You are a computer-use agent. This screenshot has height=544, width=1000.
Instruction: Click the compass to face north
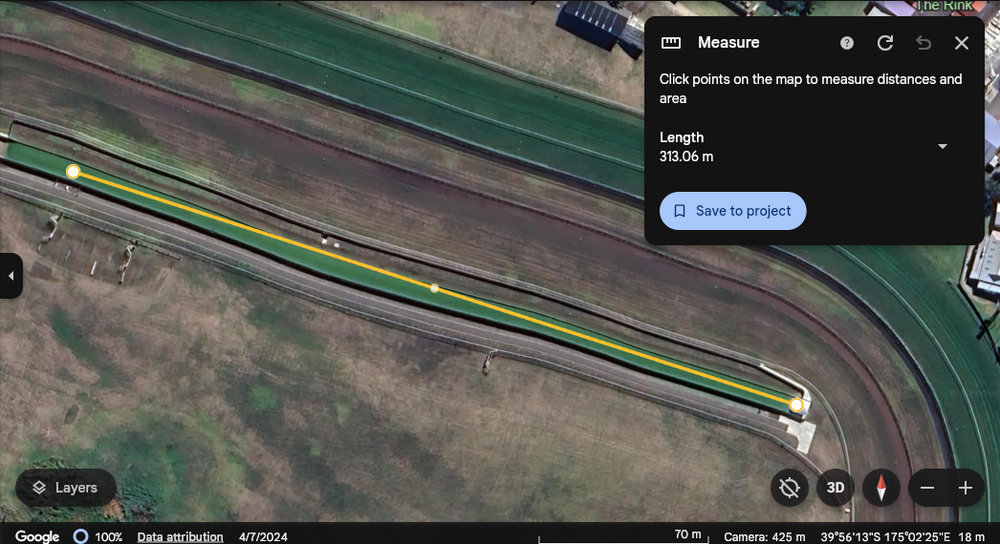(x=881, y=488)
